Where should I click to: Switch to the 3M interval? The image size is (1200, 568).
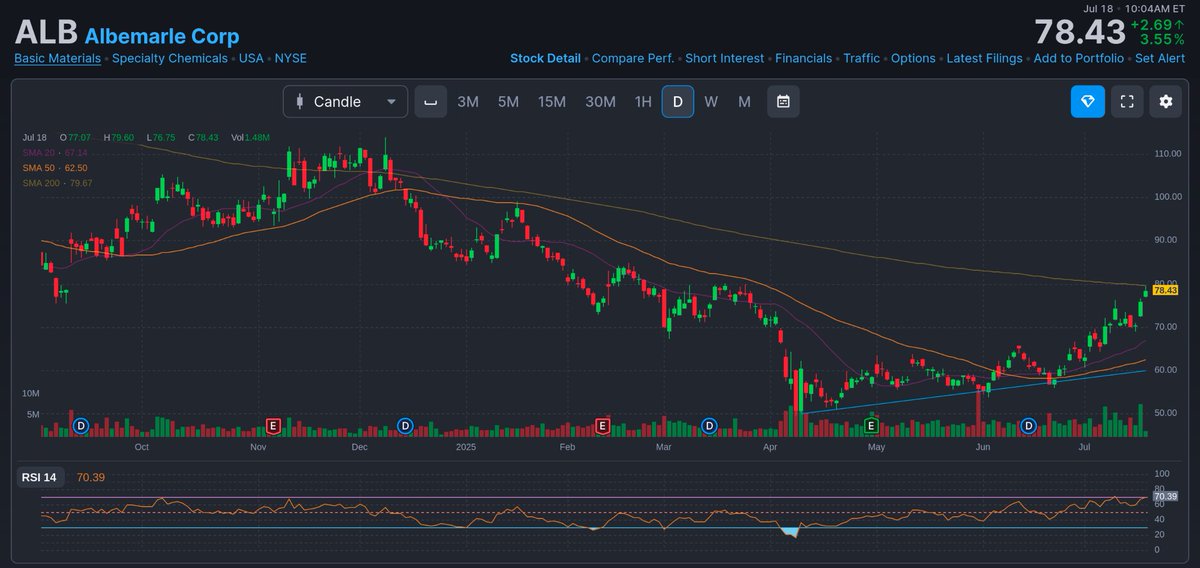tap(468, 101)
